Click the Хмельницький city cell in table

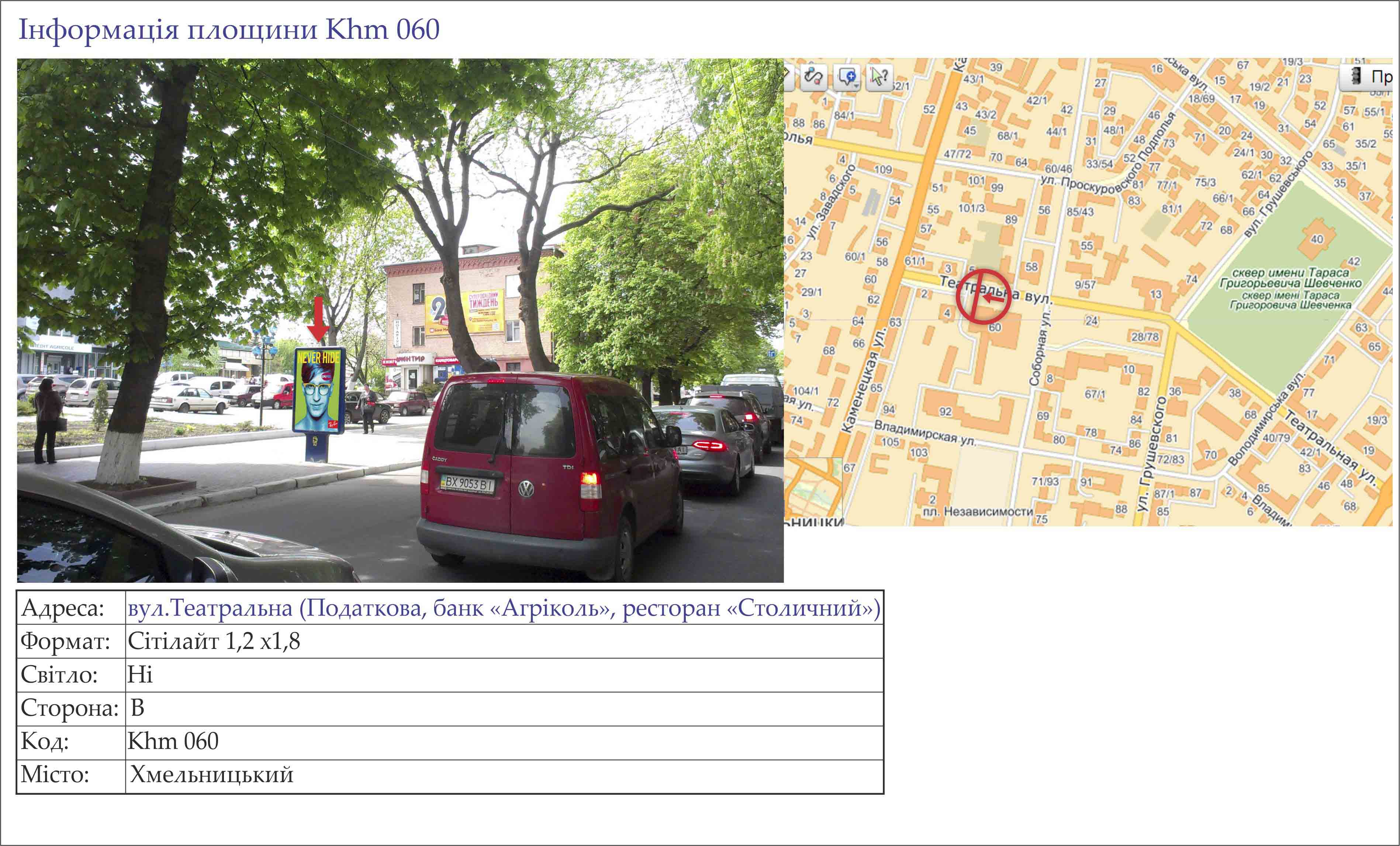[211, 775]
